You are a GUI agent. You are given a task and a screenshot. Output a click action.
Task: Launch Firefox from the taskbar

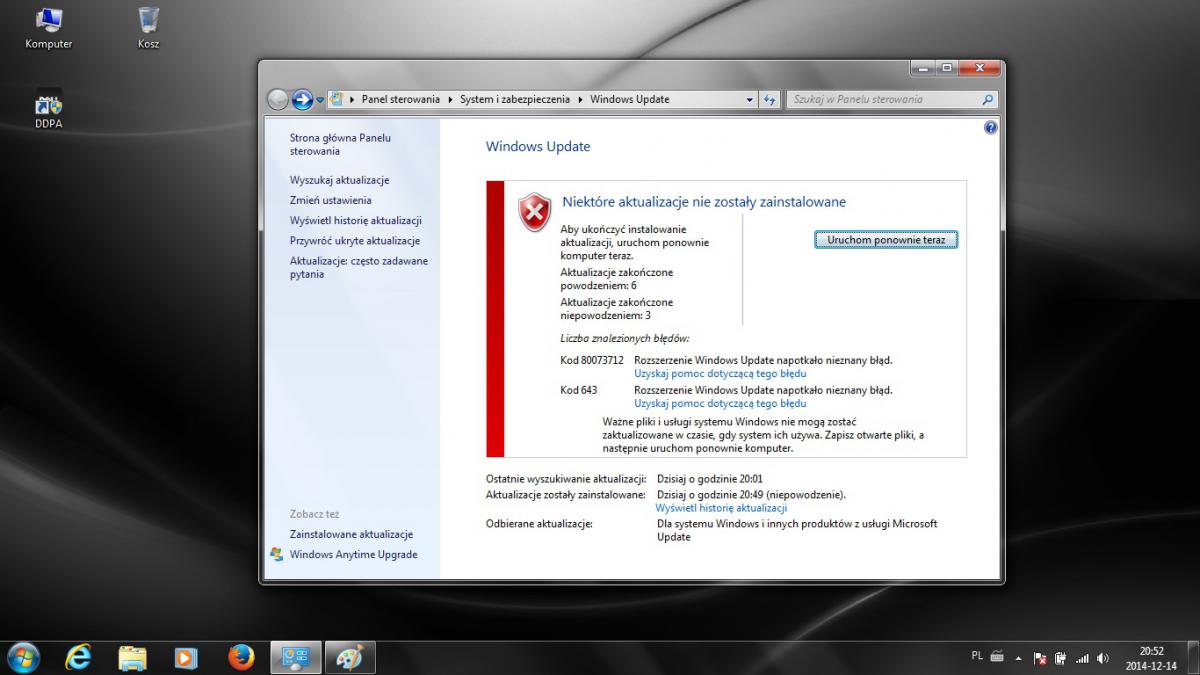241,657
